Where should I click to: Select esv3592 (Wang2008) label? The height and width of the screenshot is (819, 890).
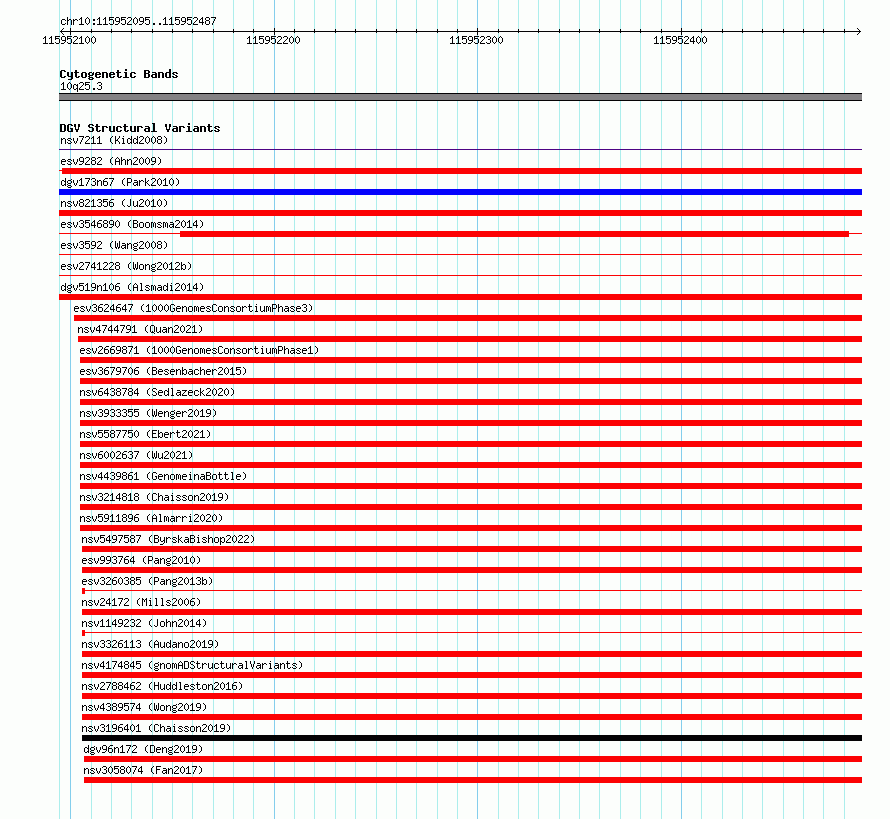(x=114, y=245)
